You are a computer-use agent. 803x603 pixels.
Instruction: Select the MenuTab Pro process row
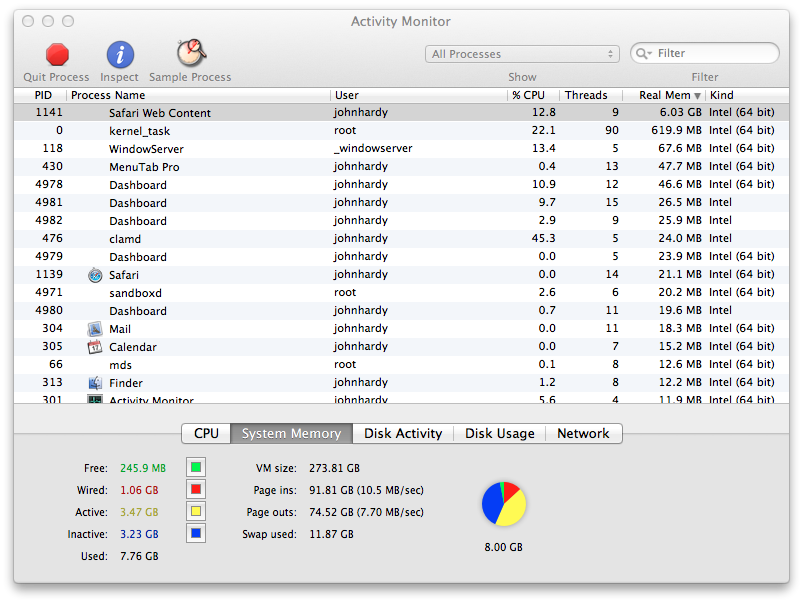402,167
